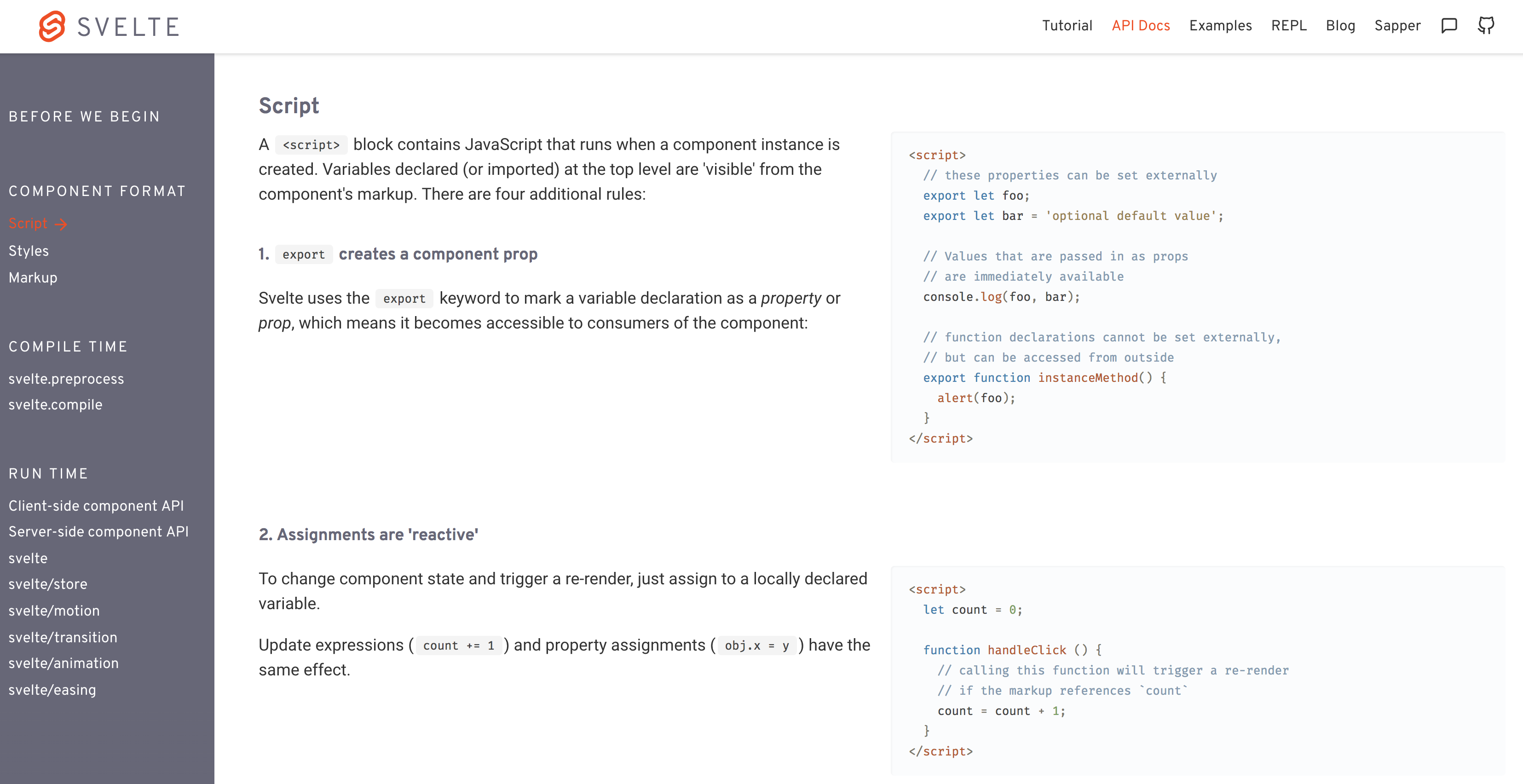The width and height of the screenshot is (1523, 784).
Task: Open the REPL nav link
Action: (x=1289, y=25)
